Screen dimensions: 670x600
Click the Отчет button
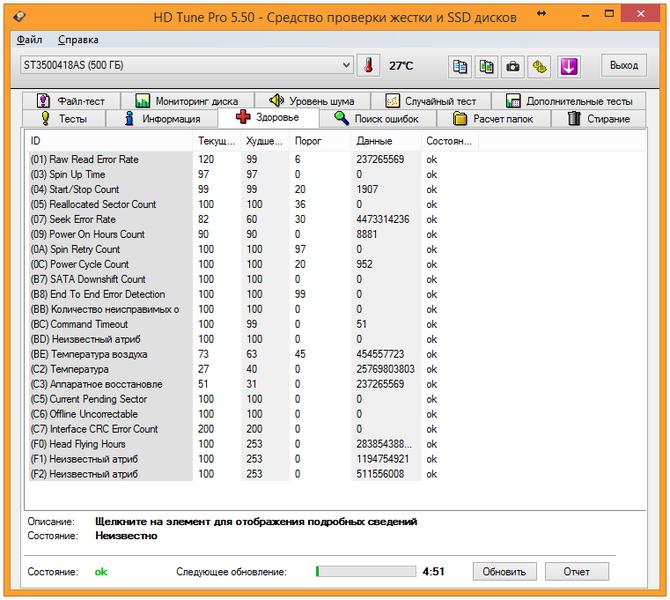pyautogui.click(x=576, y=571)
